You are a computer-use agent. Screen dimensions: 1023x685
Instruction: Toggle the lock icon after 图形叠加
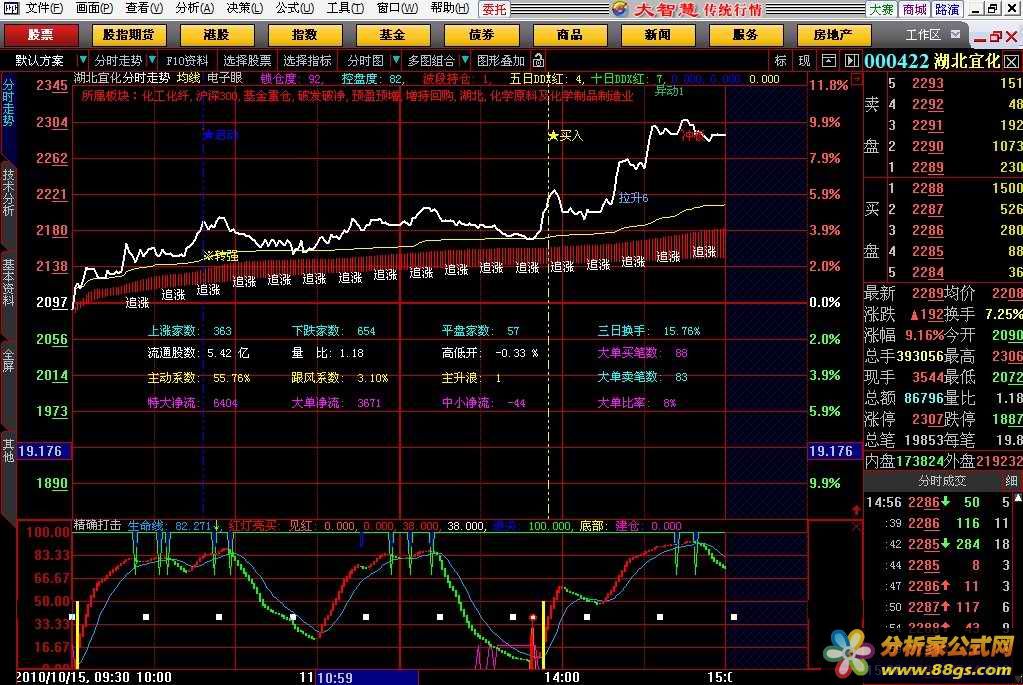[x=538, y=61]
